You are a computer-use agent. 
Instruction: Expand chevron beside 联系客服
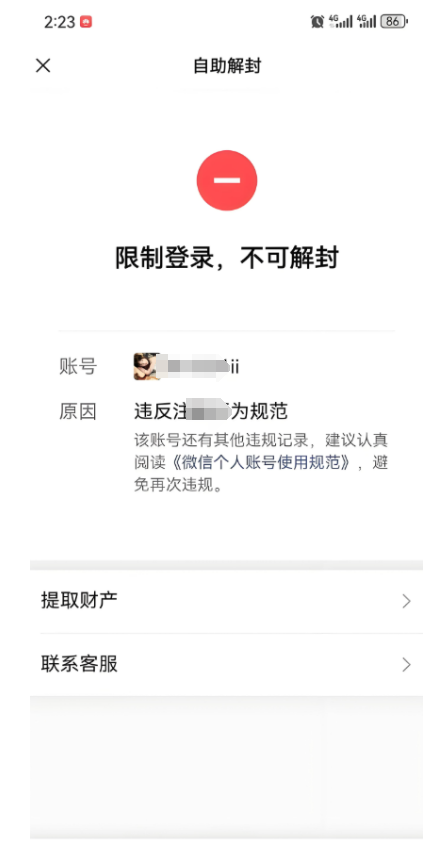point(406,664)
